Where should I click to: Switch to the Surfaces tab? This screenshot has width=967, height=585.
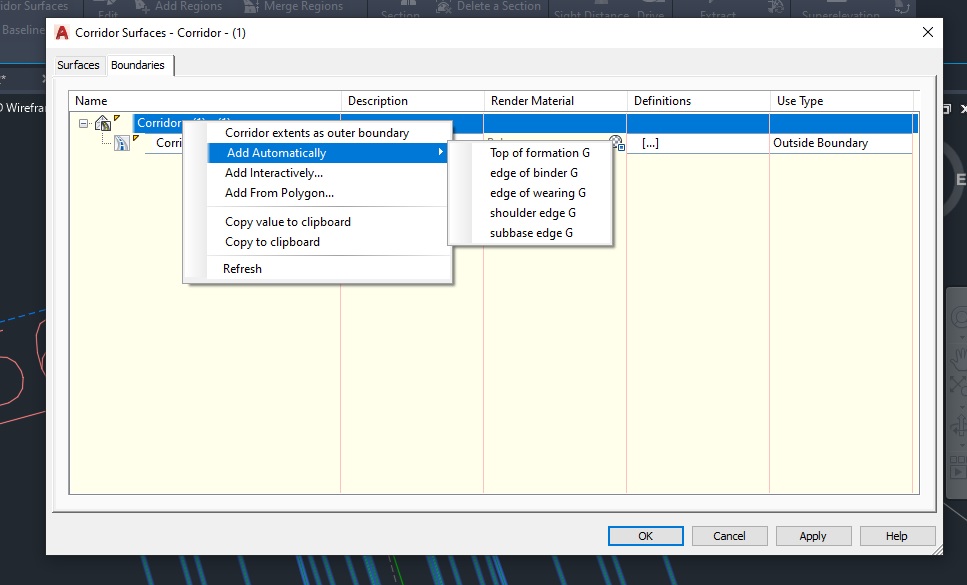point(78,64)
